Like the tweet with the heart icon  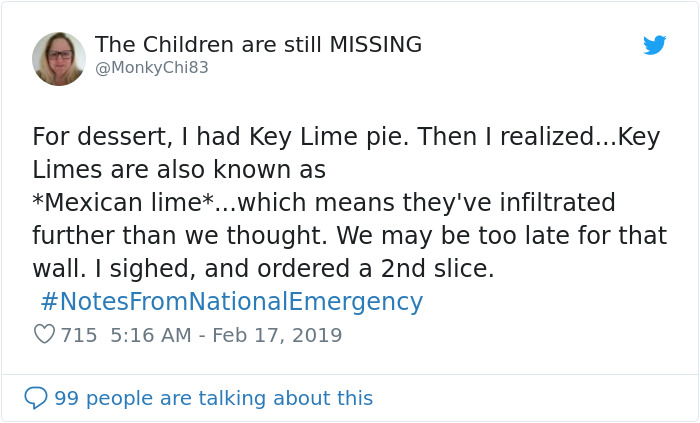pos(44,335)
